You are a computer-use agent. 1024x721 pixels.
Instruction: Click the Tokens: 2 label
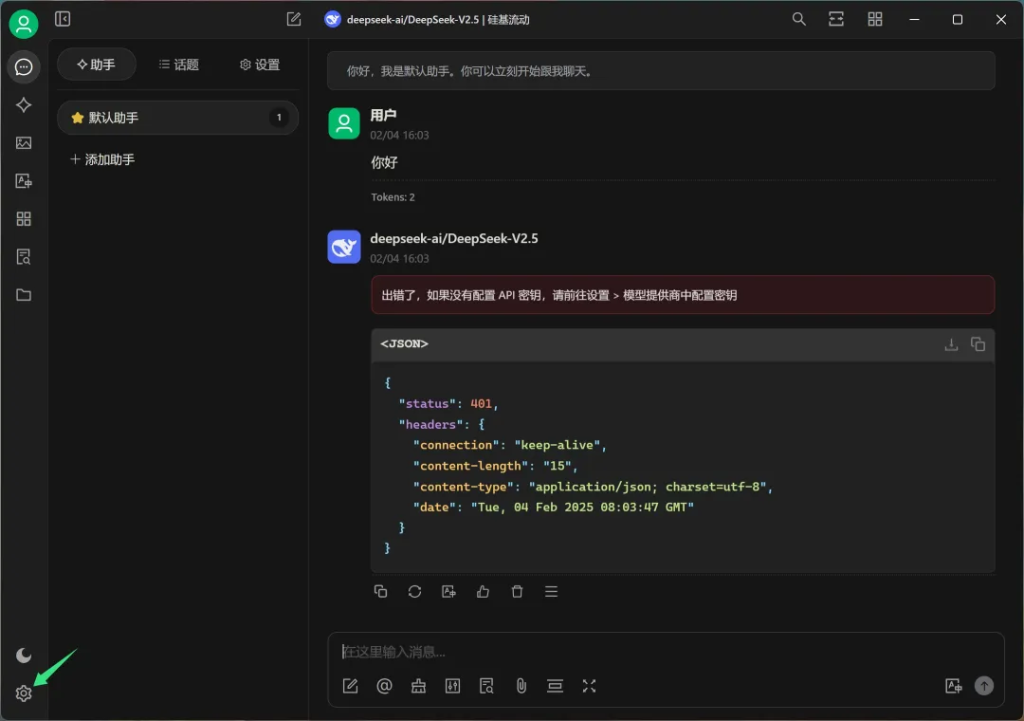click(x=392, y=197)
